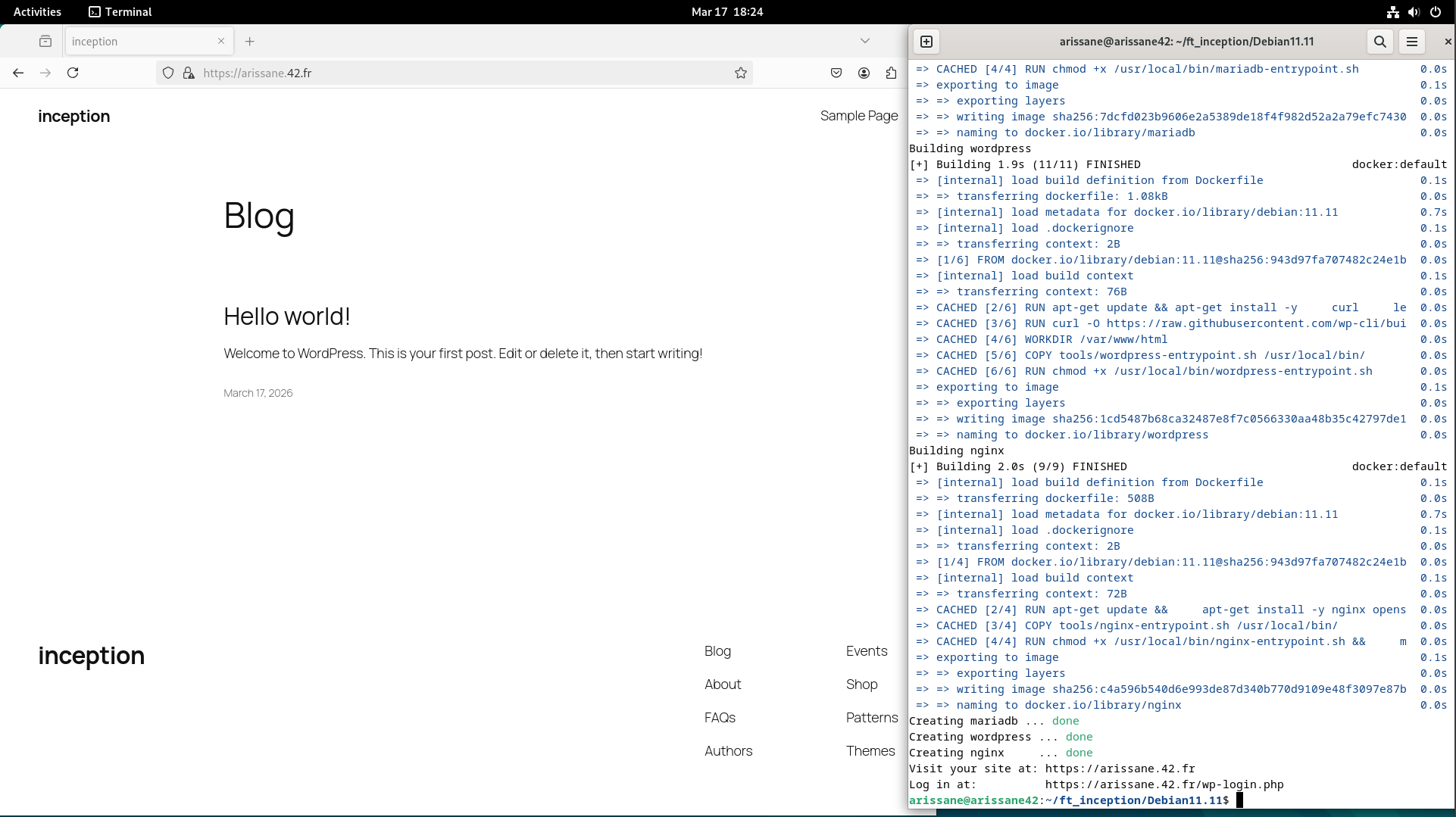
Task: Click terminal prompt arissane@arissane42
Action: pos(973,800)
